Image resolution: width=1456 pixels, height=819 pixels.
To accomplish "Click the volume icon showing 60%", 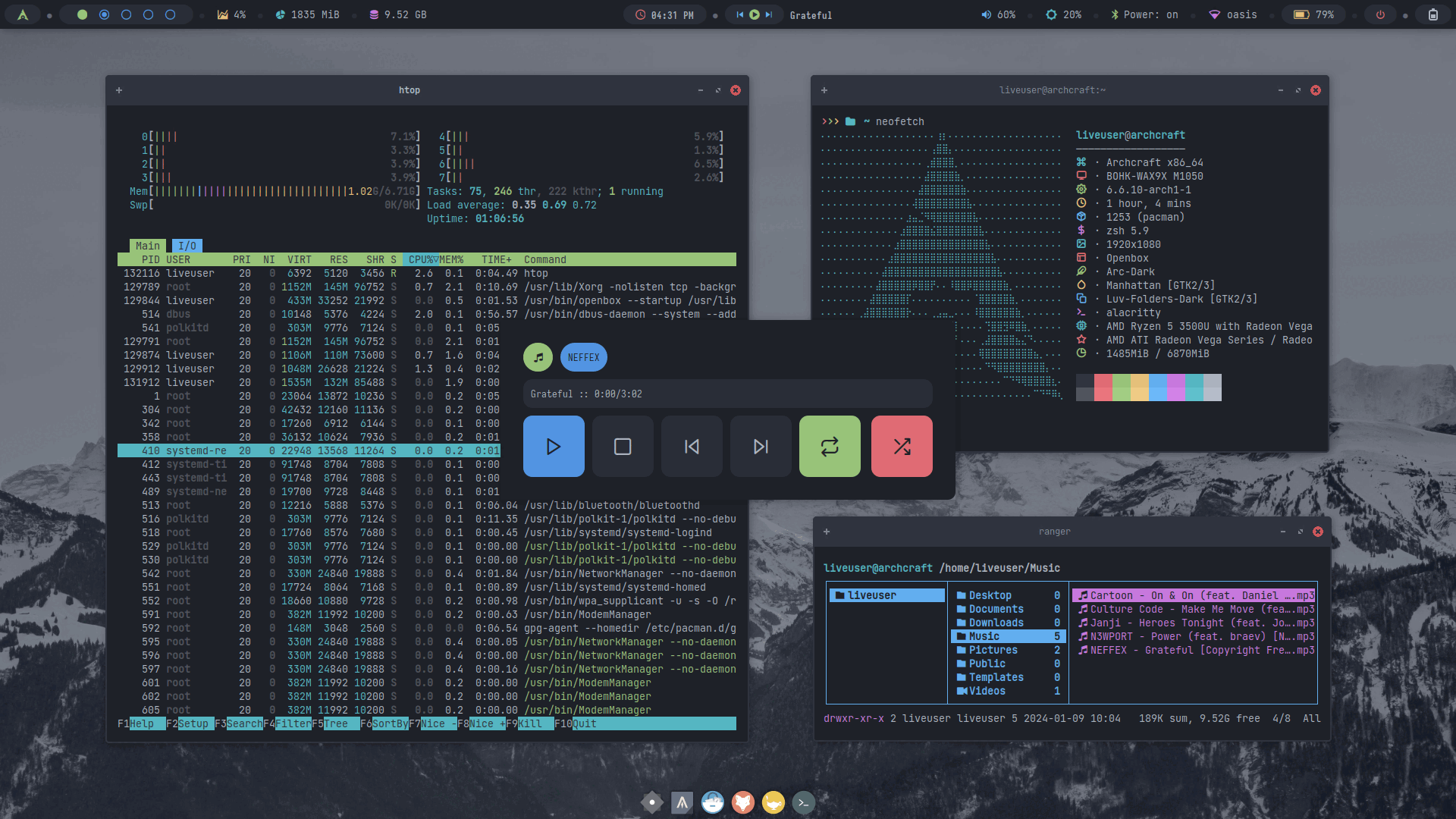I will pos(986,14).
